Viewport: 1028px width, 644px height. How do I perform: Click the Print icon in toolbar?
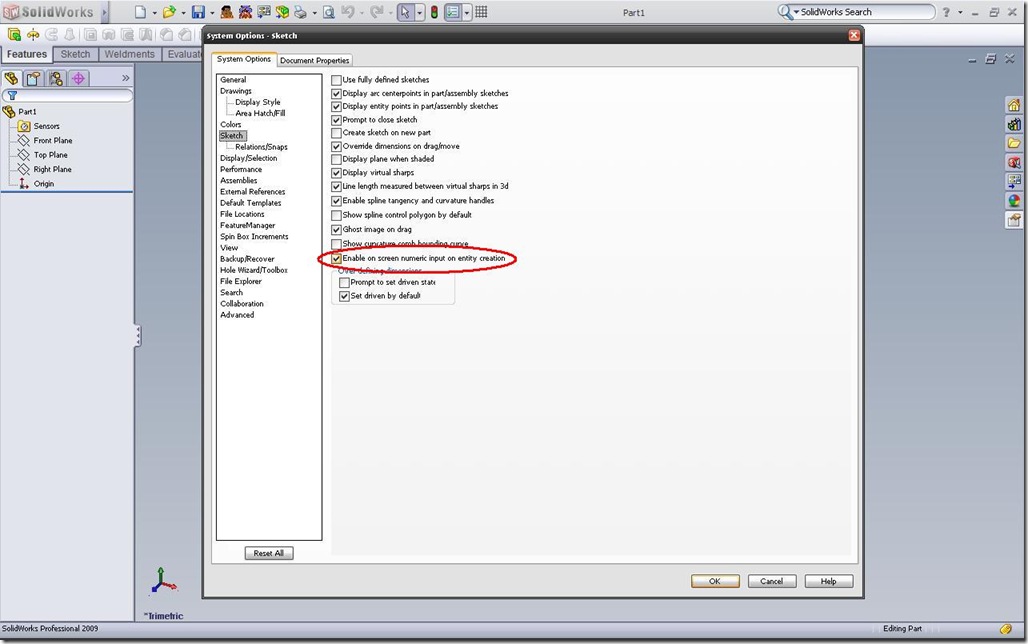tap(300, 12)
